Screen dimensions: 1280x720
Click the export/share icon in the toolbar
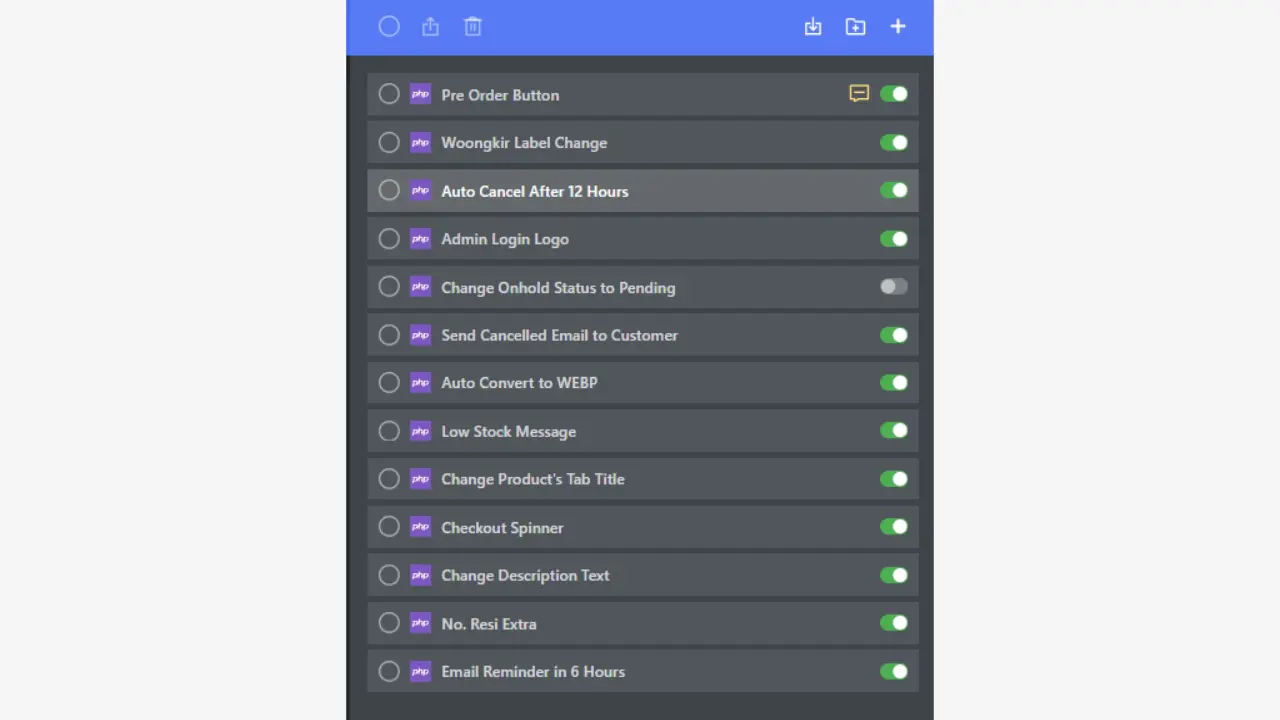pyautogui.click(x=430, y=26)
